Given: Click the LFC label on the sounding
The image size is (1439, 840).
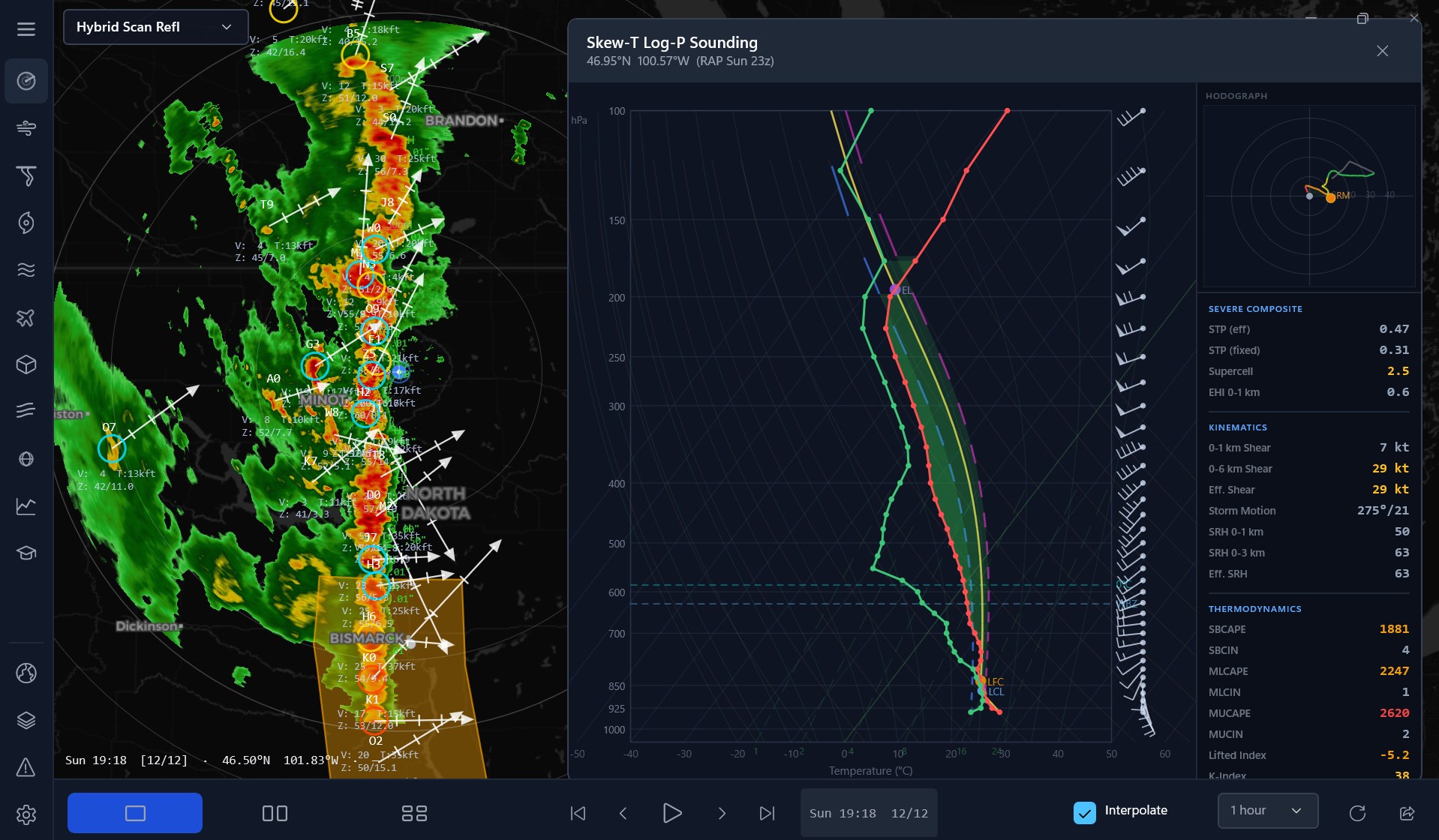Looking at the screenshot, I should click(x=995, y=682).
